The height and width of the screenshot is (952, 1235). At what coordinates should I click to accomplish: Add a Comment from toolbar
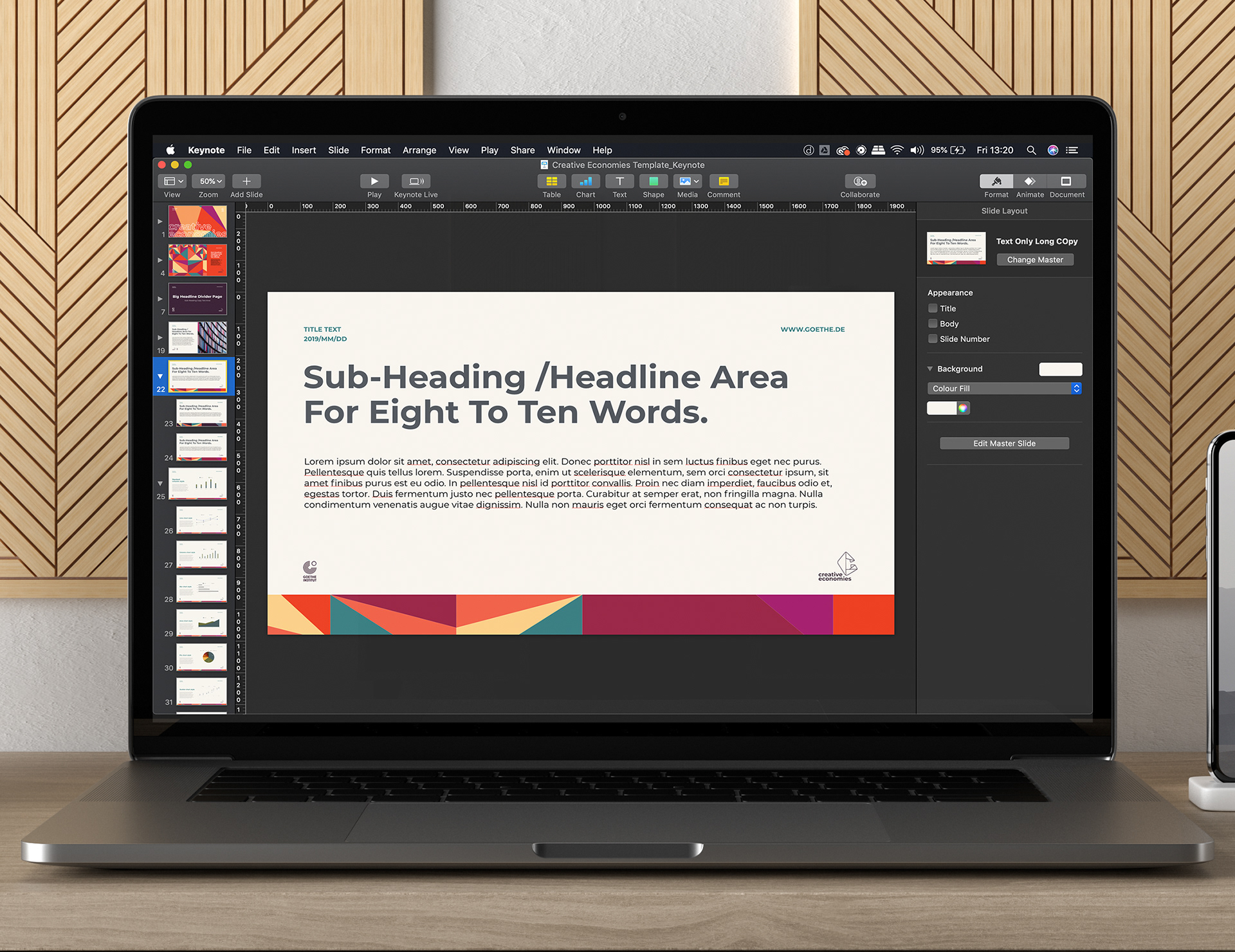724,181
